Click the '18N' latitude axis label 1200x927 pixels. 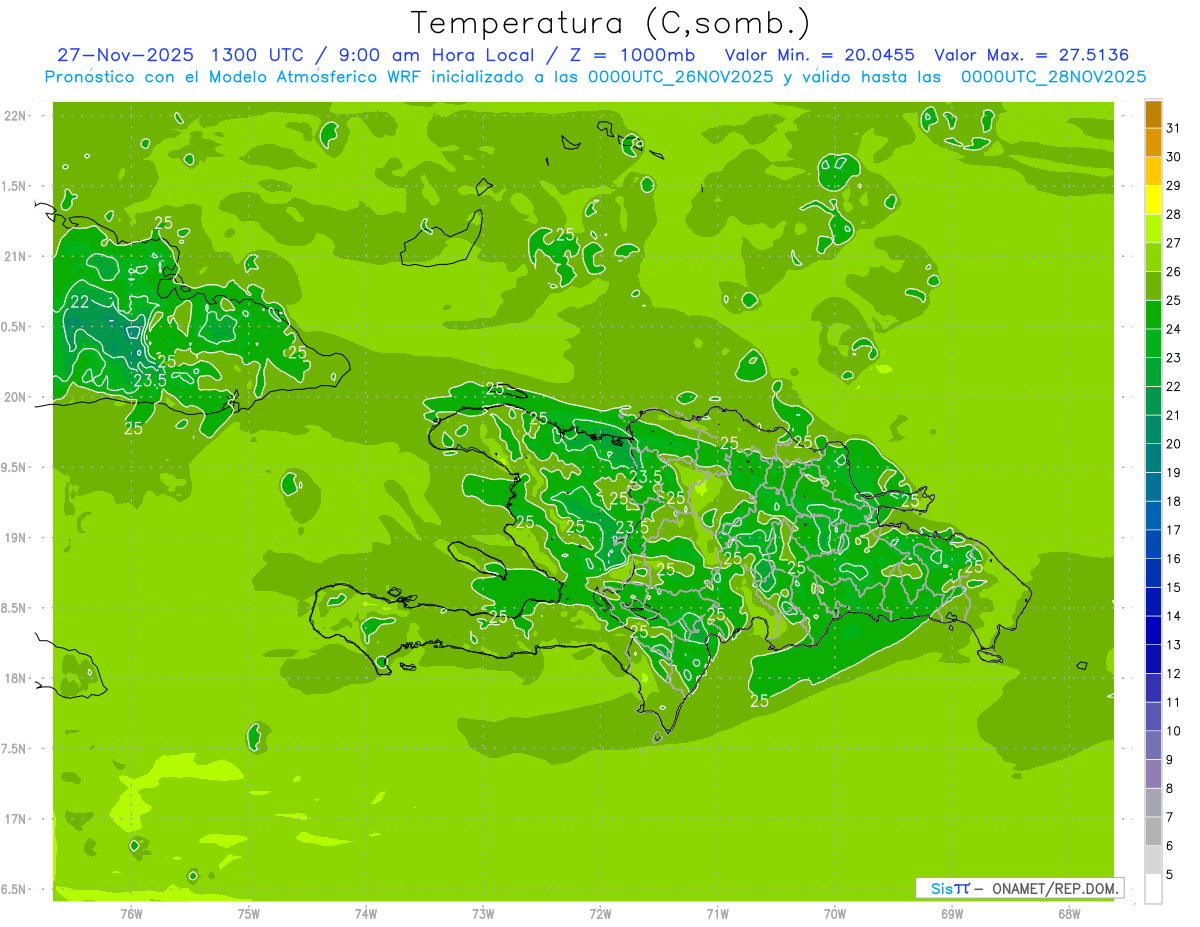click(x=15, y=678)
